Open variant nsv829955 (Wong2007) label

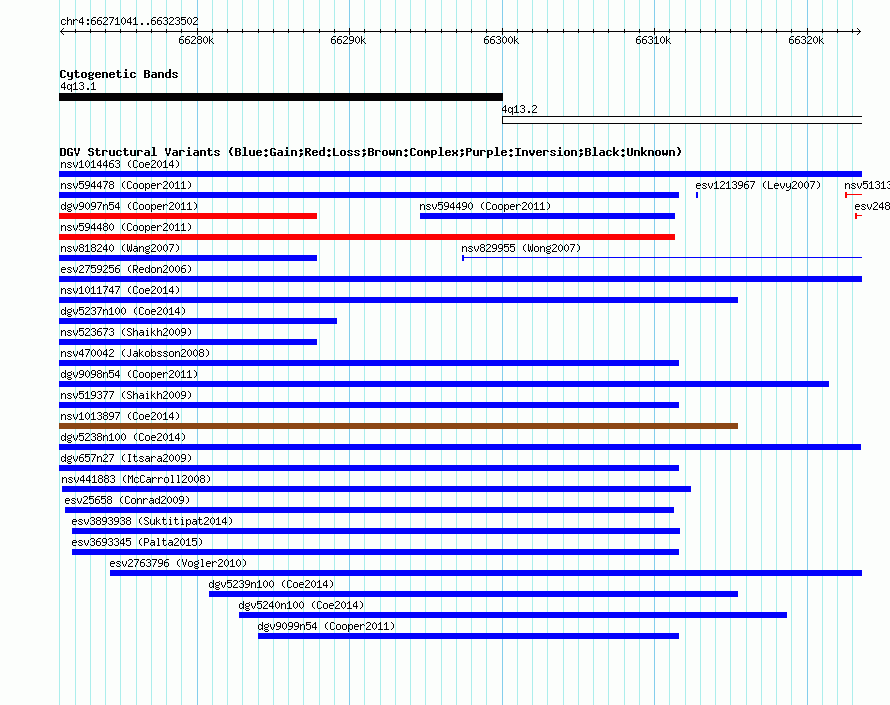[x=521, y=248]
